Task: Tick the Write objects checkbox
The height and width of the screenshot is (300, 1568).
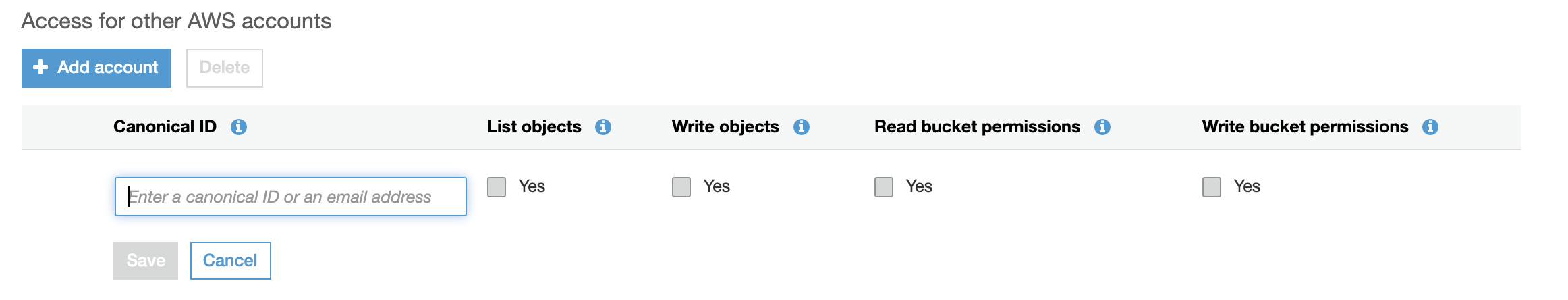Action: click(x=681, y=187)
